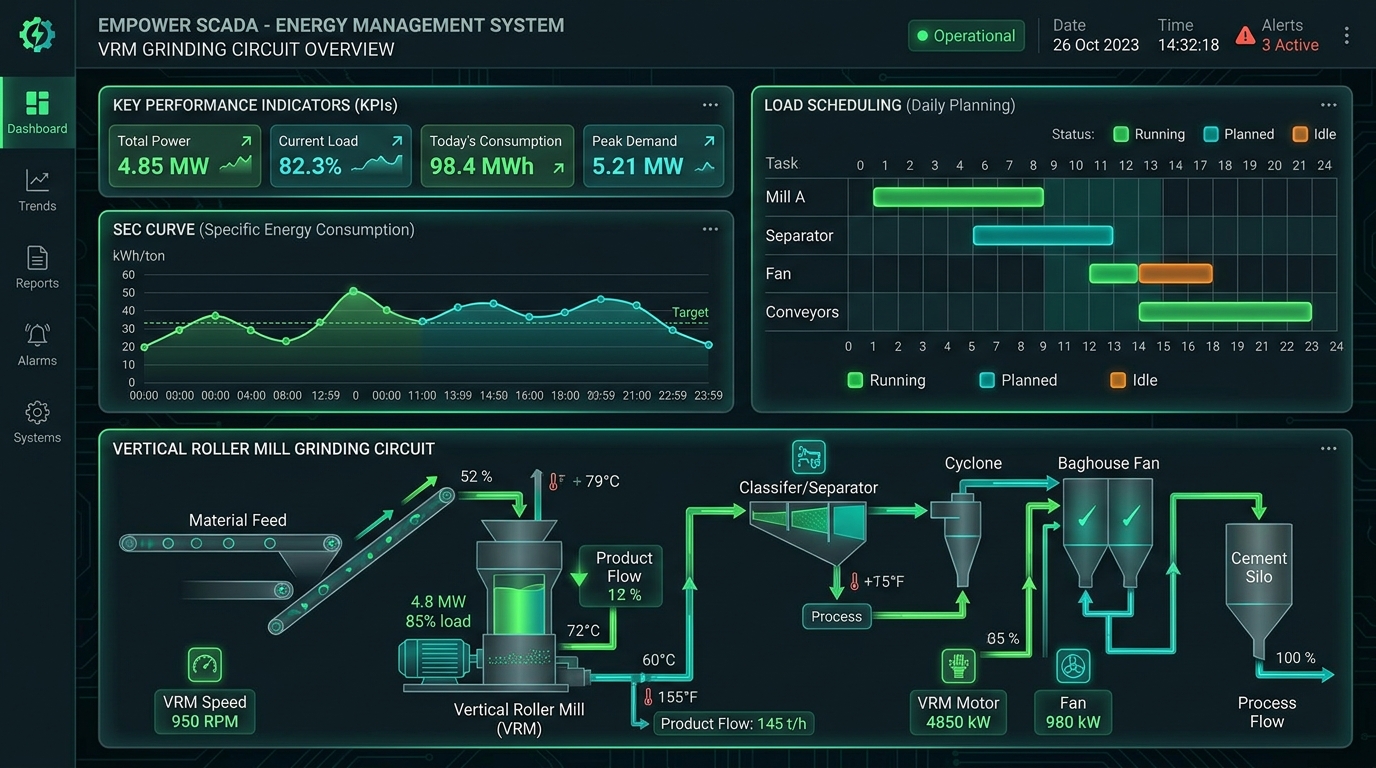Click the Current Load trend arrow icon
This screenshot has width=1376, height=768.
point(397,142)
